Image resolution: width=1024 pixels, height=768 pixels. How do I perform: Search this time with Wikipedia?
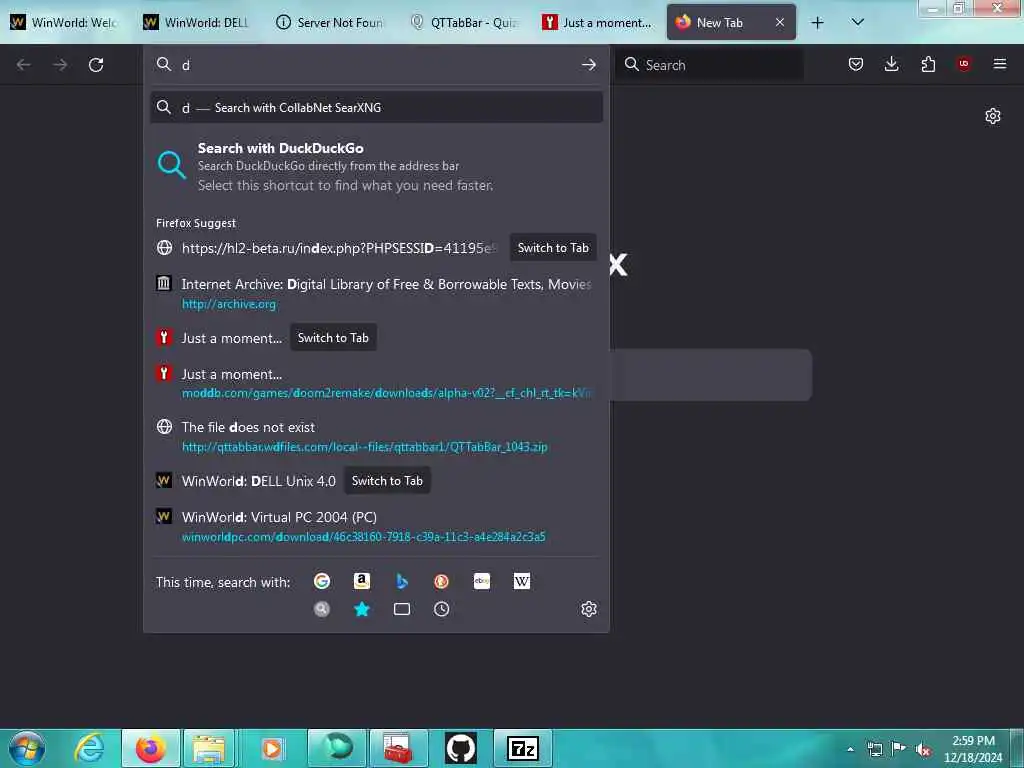(522, 581)
